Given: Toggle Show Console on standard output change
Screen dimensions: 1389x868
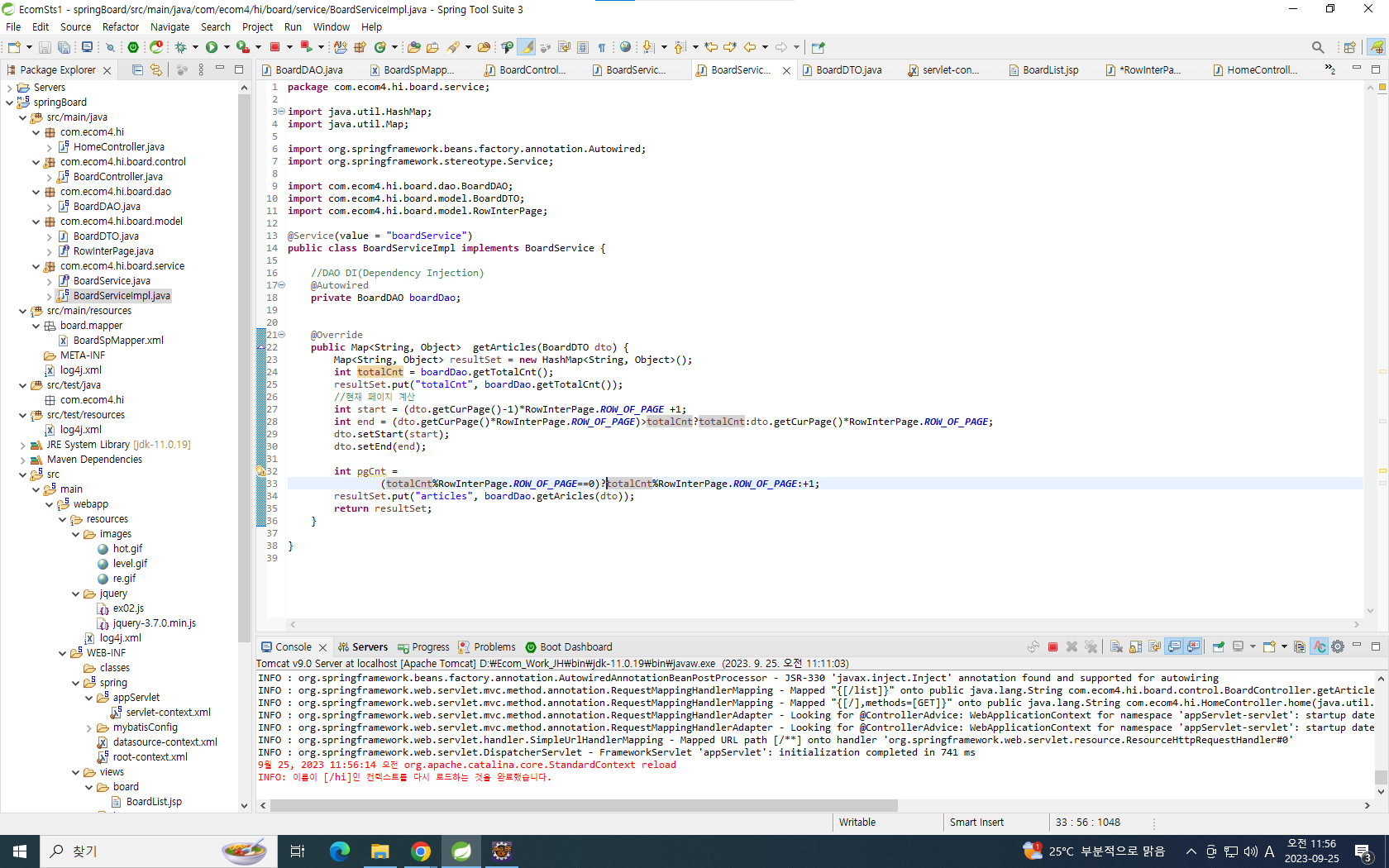Looking at the screenshot, I should pyautogui.click(x=1174, y=647).
